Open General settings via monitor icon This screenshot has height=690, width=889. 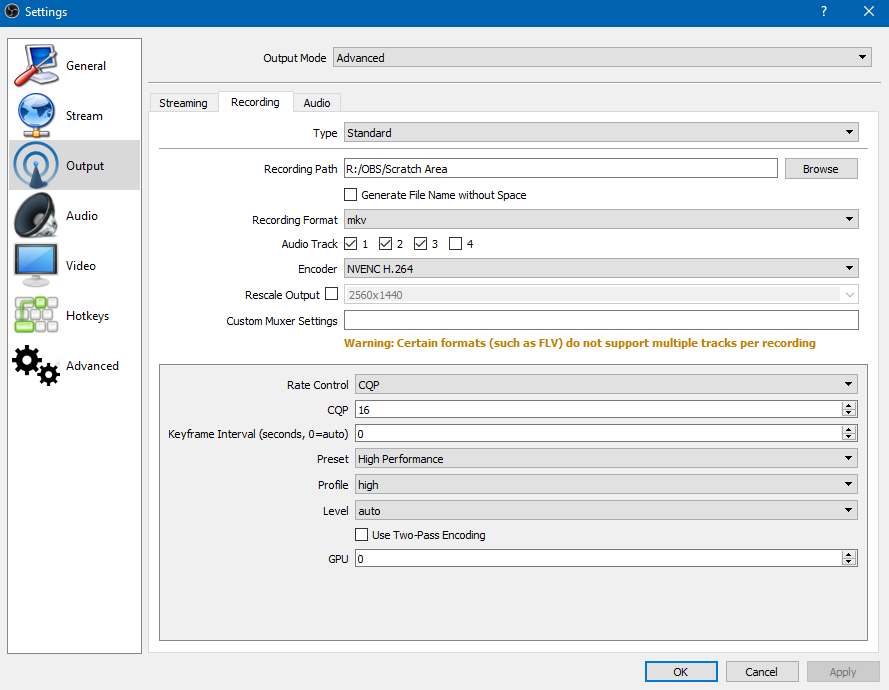[x=36, y=66]
